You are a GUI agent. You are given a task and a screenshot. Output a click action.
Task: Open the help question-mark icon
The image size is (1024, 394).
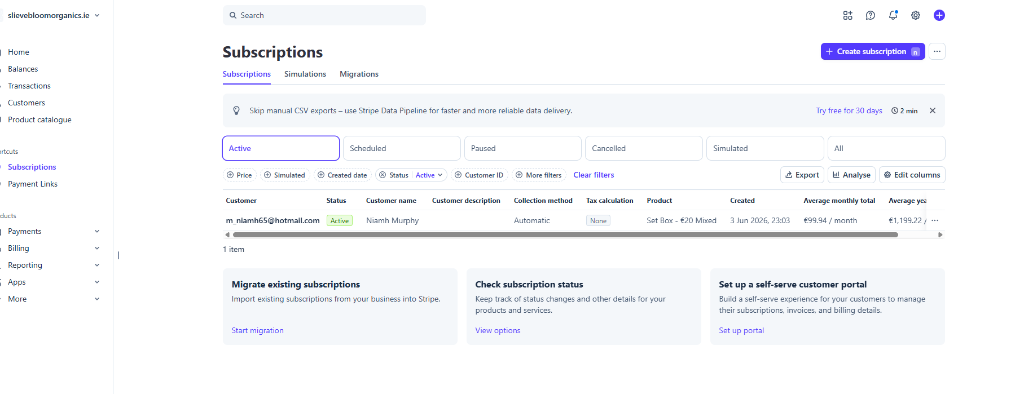(x=870, y=16)
